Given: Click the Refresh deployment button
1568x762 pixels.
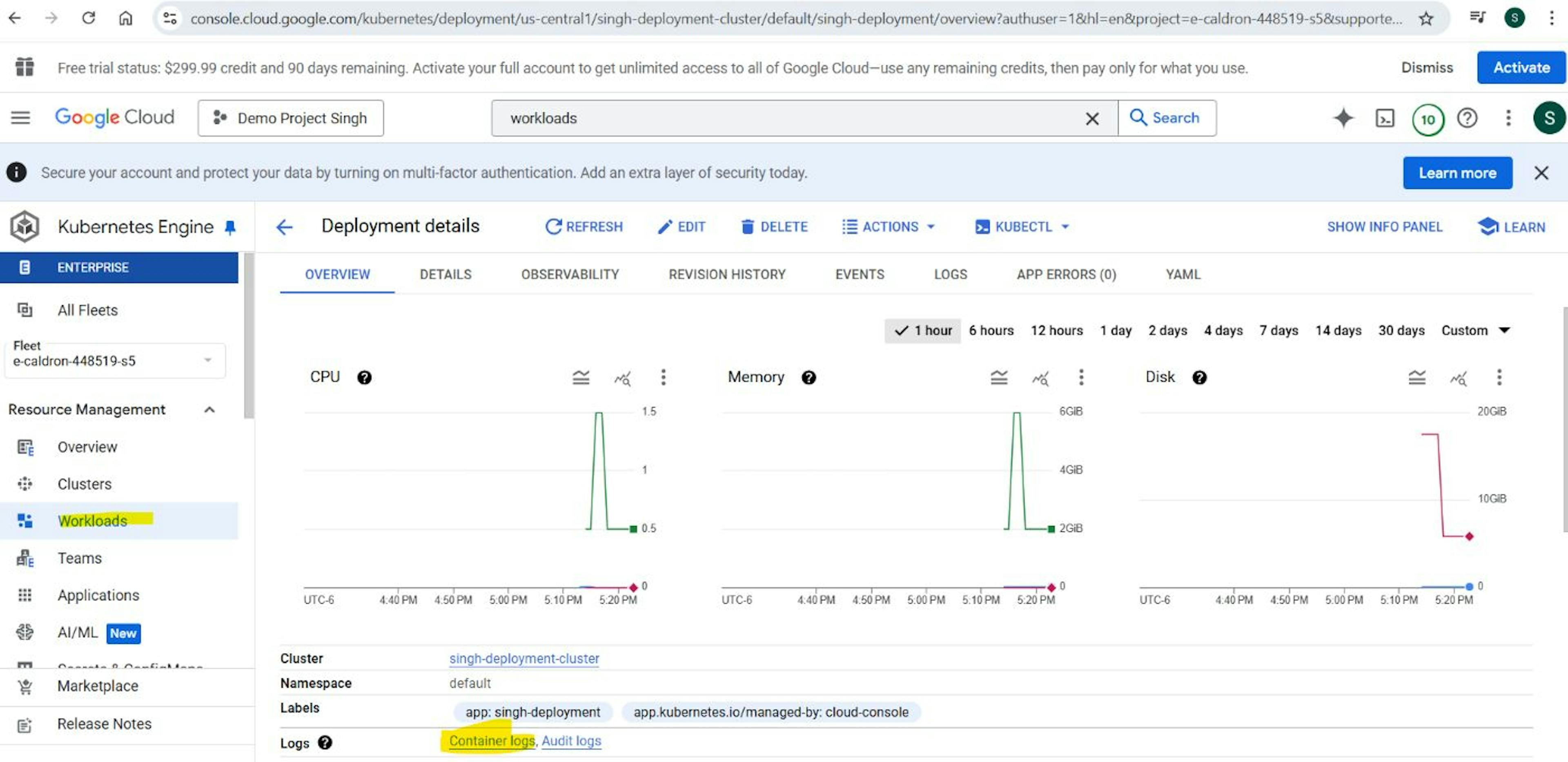Looking at the screenshot, I should [x=585, y=226].
